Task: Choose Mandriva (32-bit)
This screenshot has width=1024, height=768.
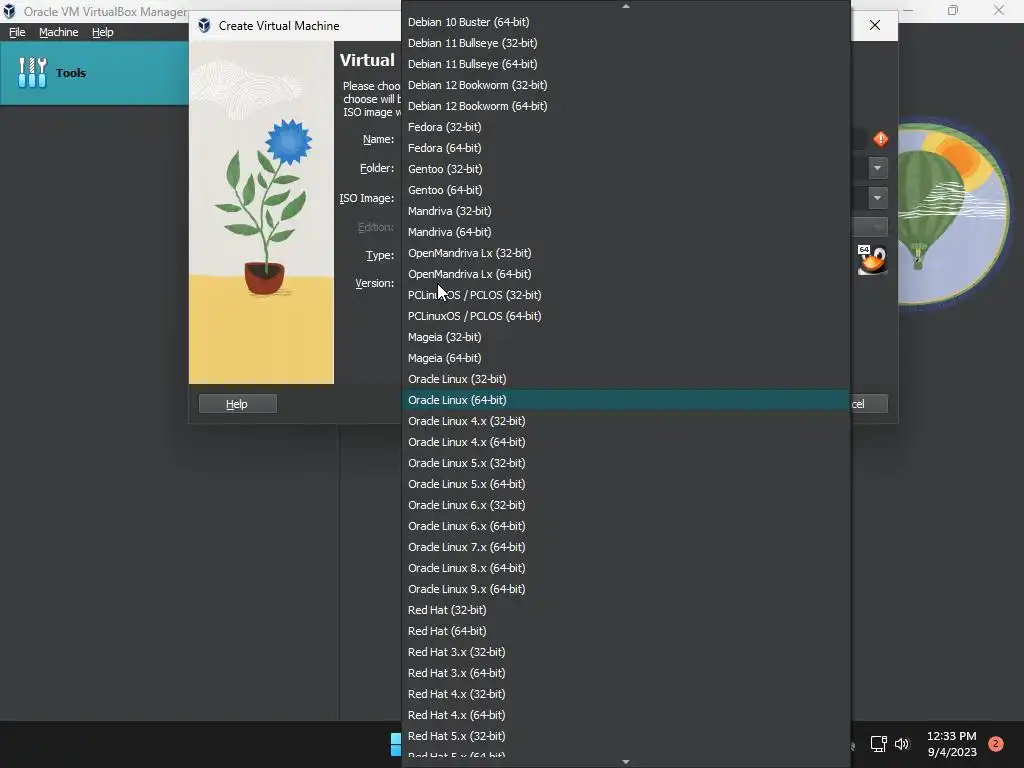Action: pyautogui.click(x=626, y=211)
